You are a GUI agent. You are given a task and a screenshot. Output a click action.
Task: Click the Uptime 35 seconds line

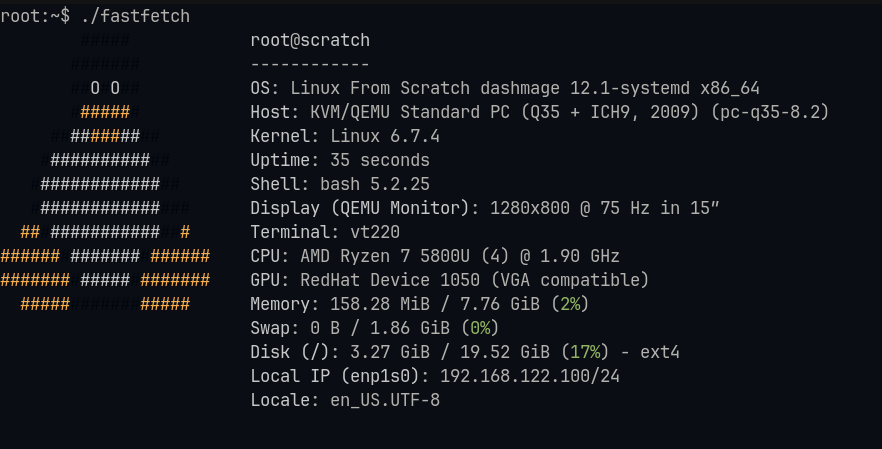click(340, 160)
